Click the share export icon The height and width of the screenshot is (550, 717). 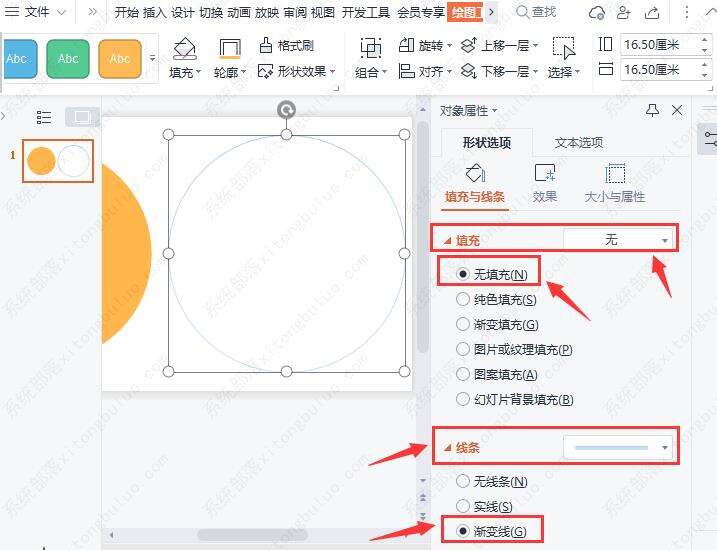(x=652, y=13)
